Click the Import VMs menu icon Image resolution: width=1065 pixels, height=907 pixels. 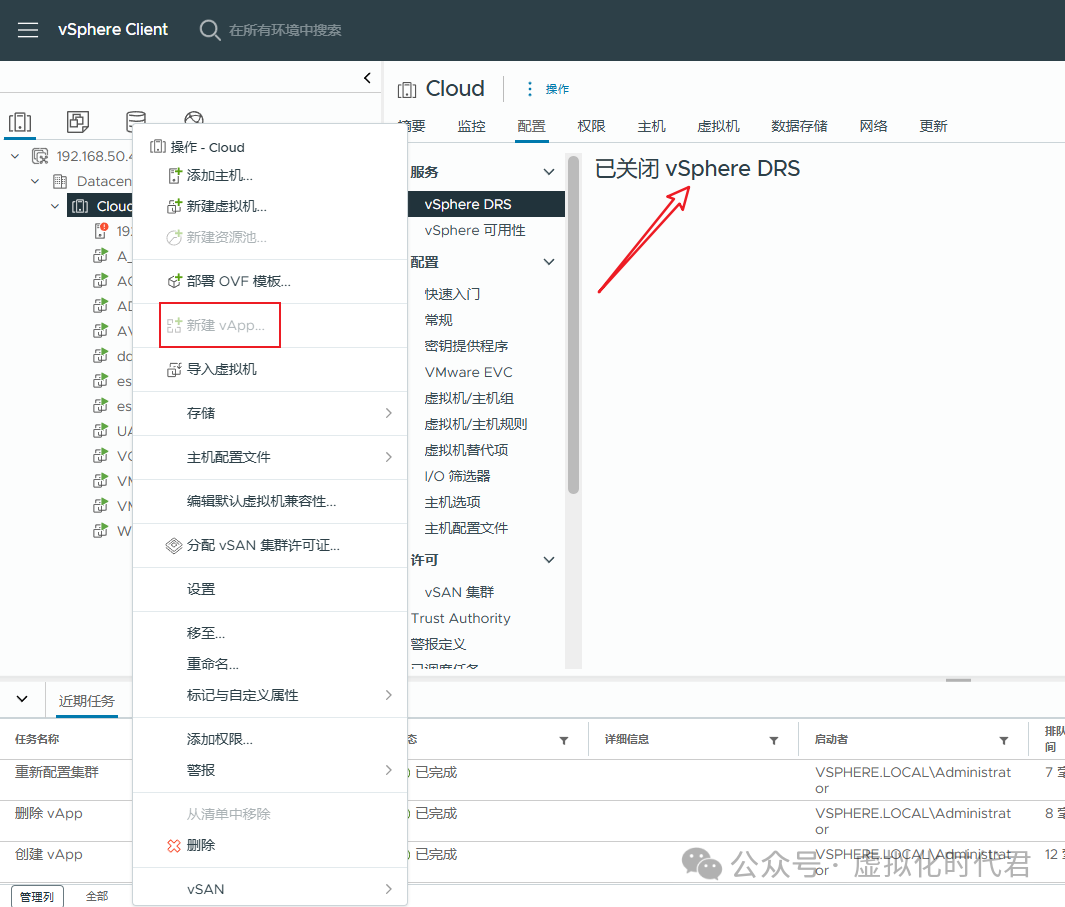pos(175,369)
